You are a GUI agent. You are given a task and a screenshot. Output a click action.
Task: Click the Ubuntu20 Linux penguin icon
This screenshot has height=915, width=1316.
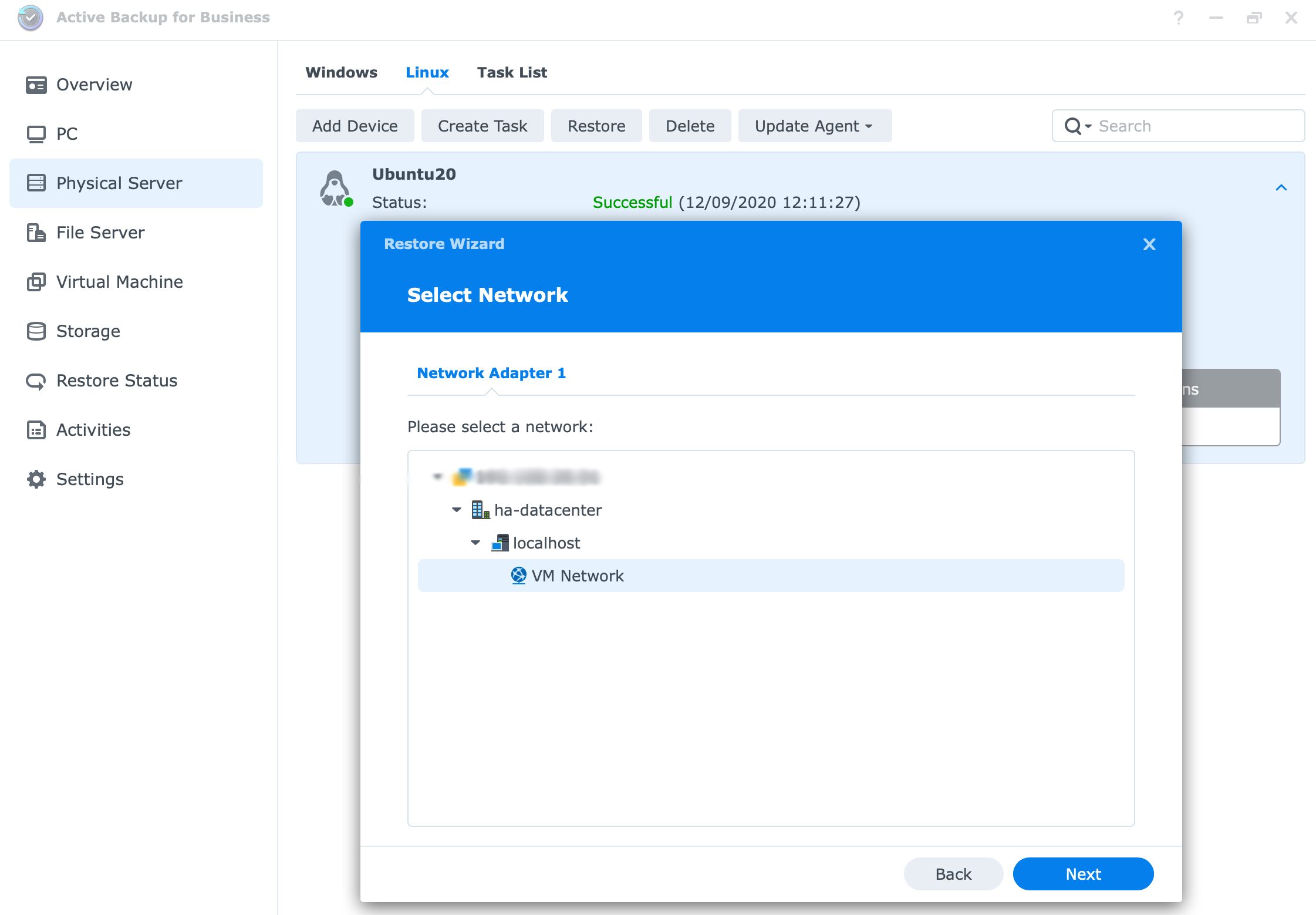(x=335, y=189)
